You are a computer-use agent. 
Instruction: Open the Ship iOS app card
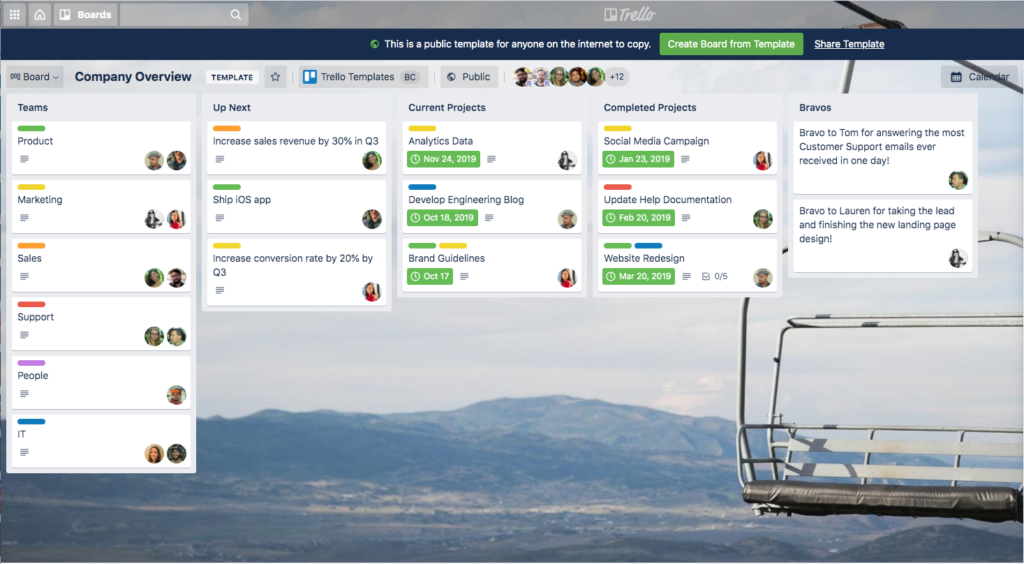296,206
